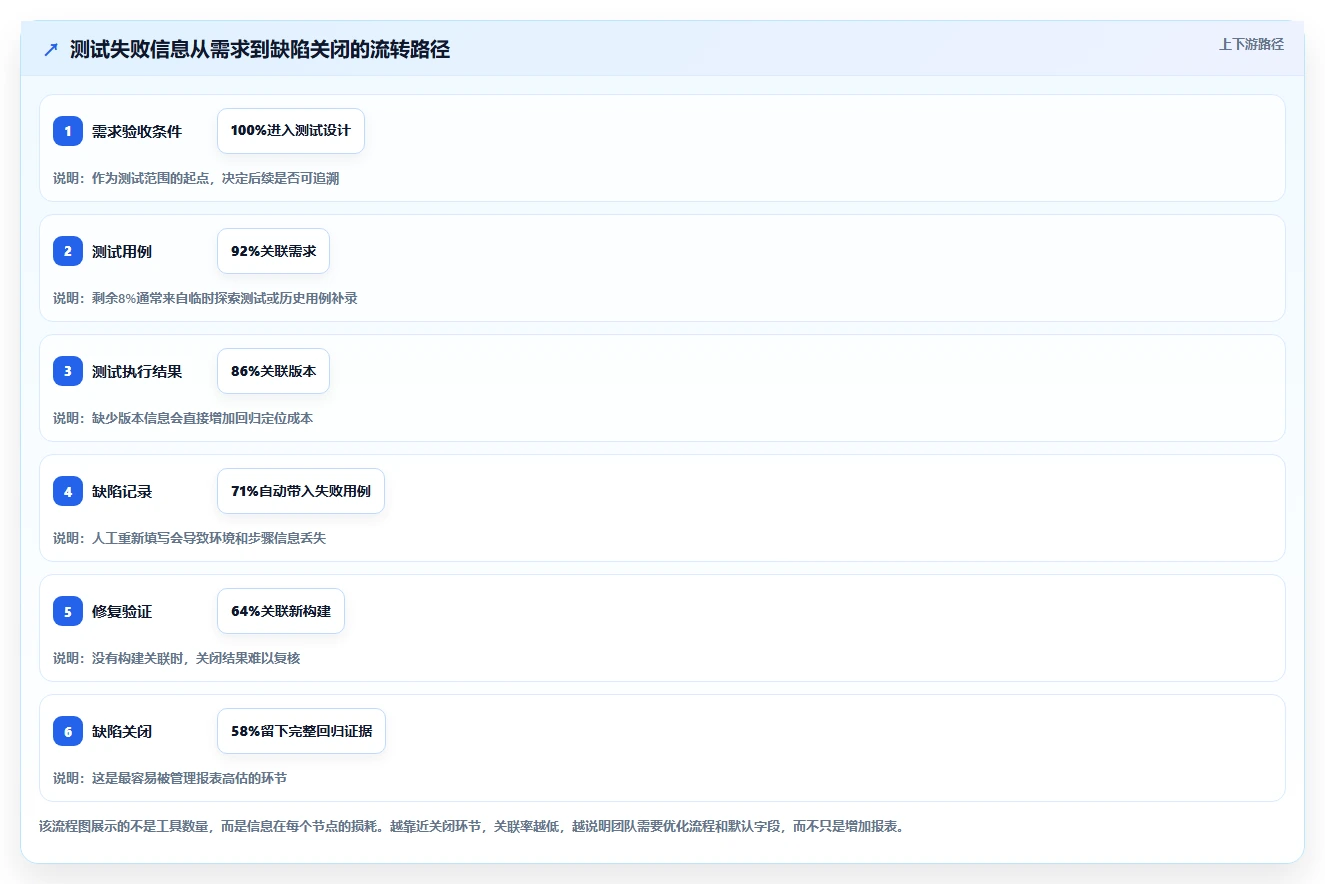This screenshot has width=1325, height=884.
Task: Click step number 3 badge
Action: [x=68, y=371]
